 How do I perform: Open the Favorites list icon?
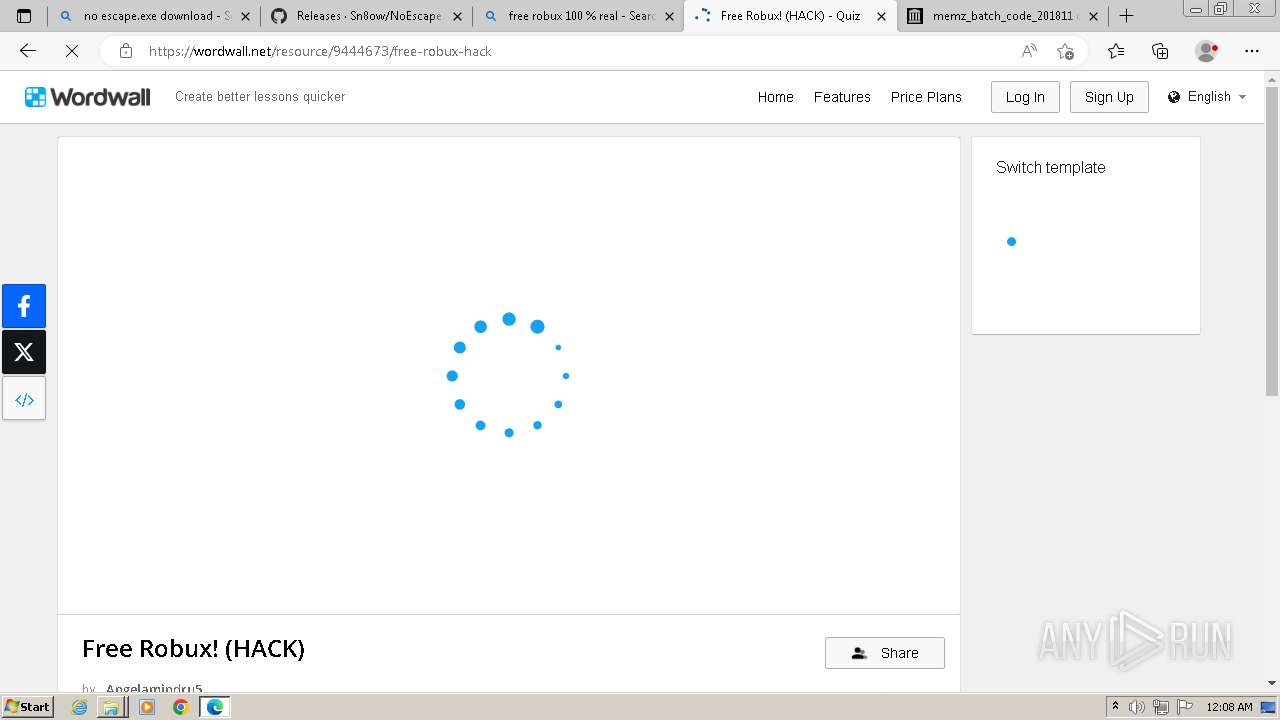tap(1116, 51)
